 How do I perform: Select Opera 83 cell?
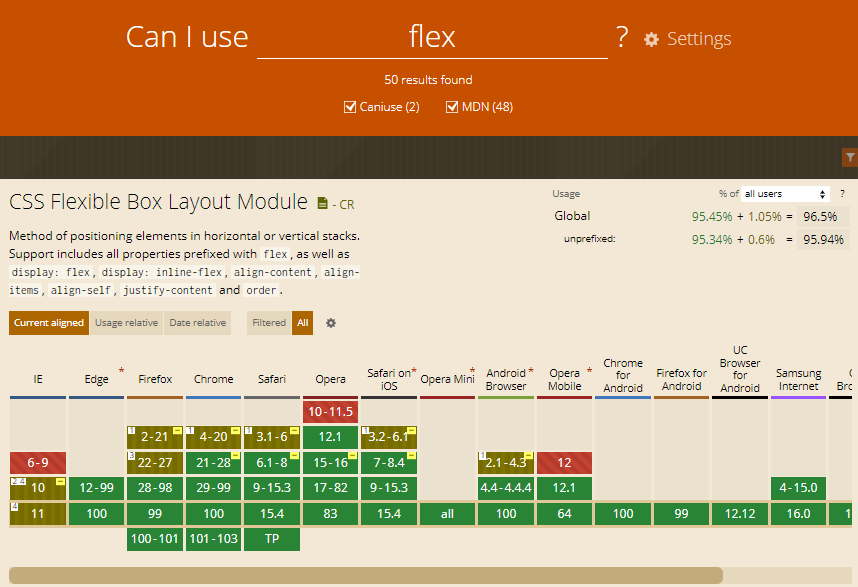331,514
